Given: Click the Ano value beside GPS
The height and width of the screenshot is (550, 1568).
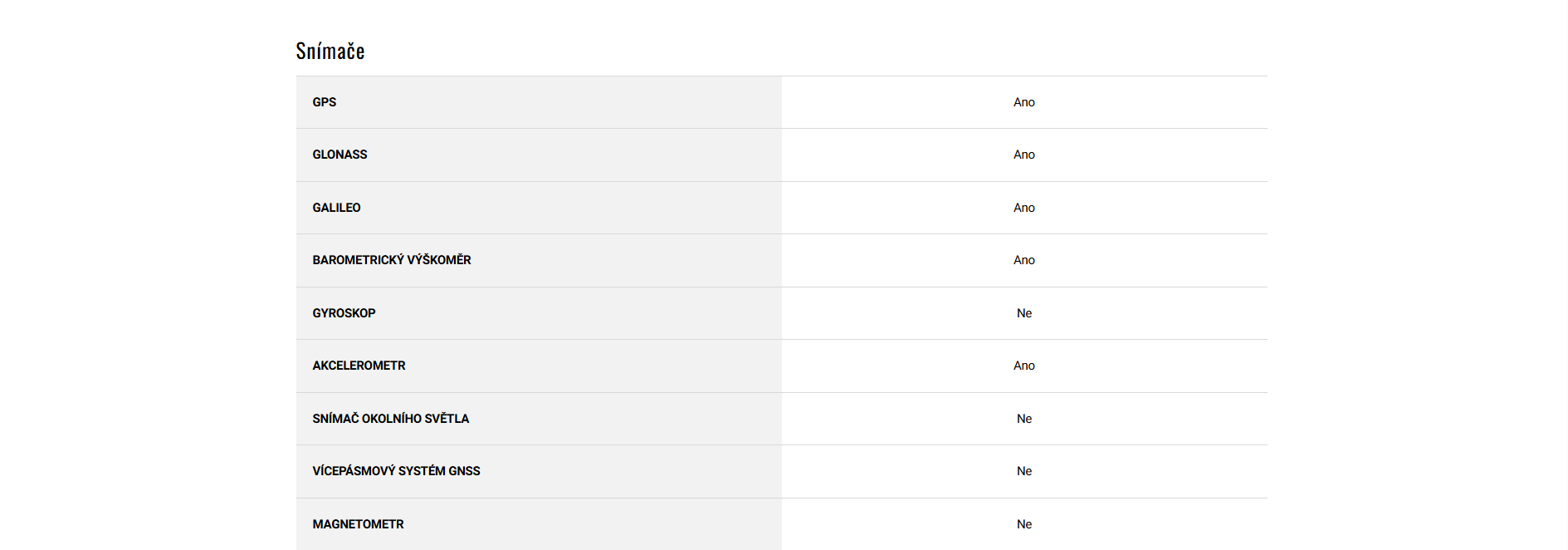Looking at the screenshot, I should coord(1024,102).
